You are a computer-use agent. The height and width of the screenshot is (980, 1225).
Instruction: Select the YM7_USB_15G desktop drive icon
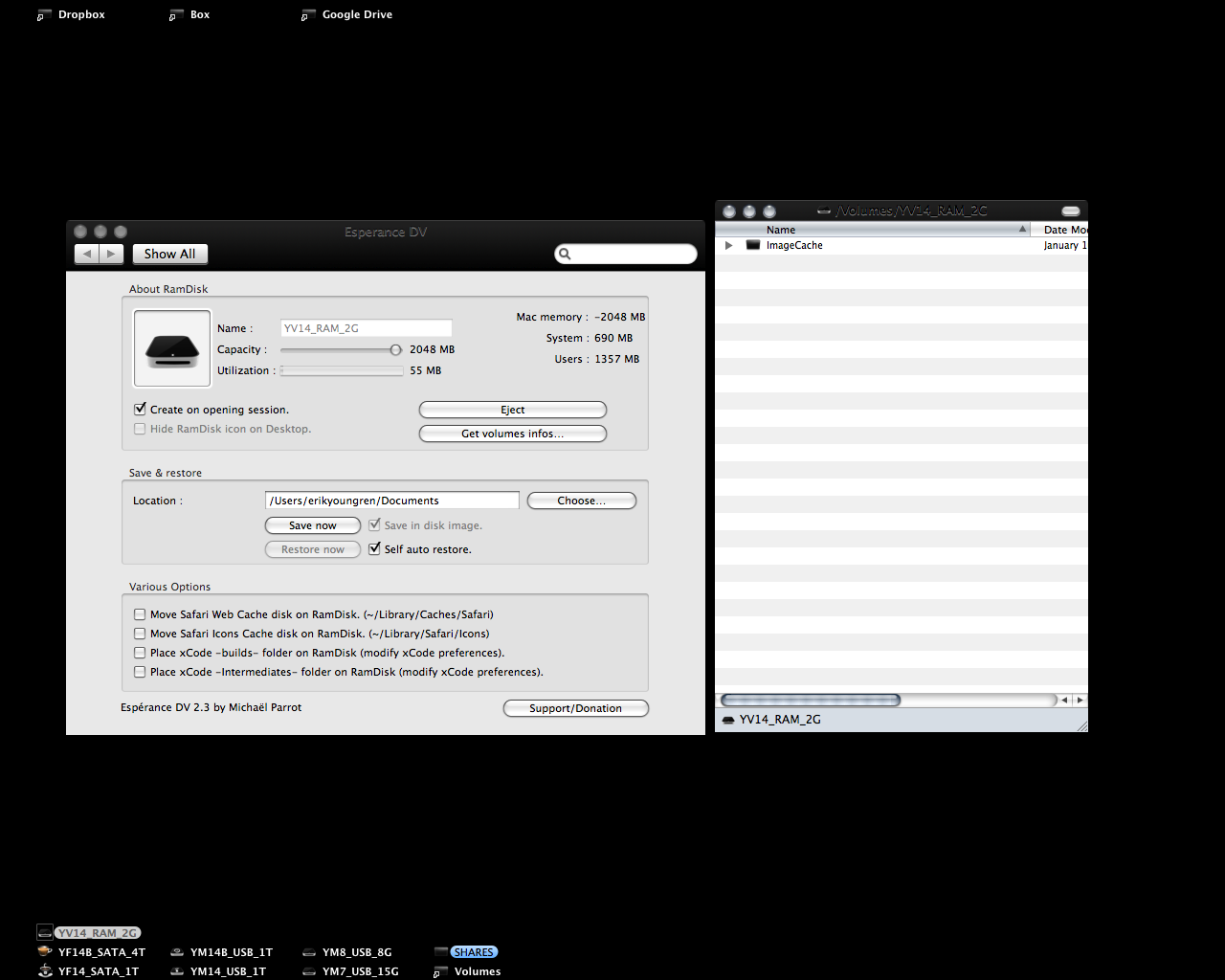[309, 971]
